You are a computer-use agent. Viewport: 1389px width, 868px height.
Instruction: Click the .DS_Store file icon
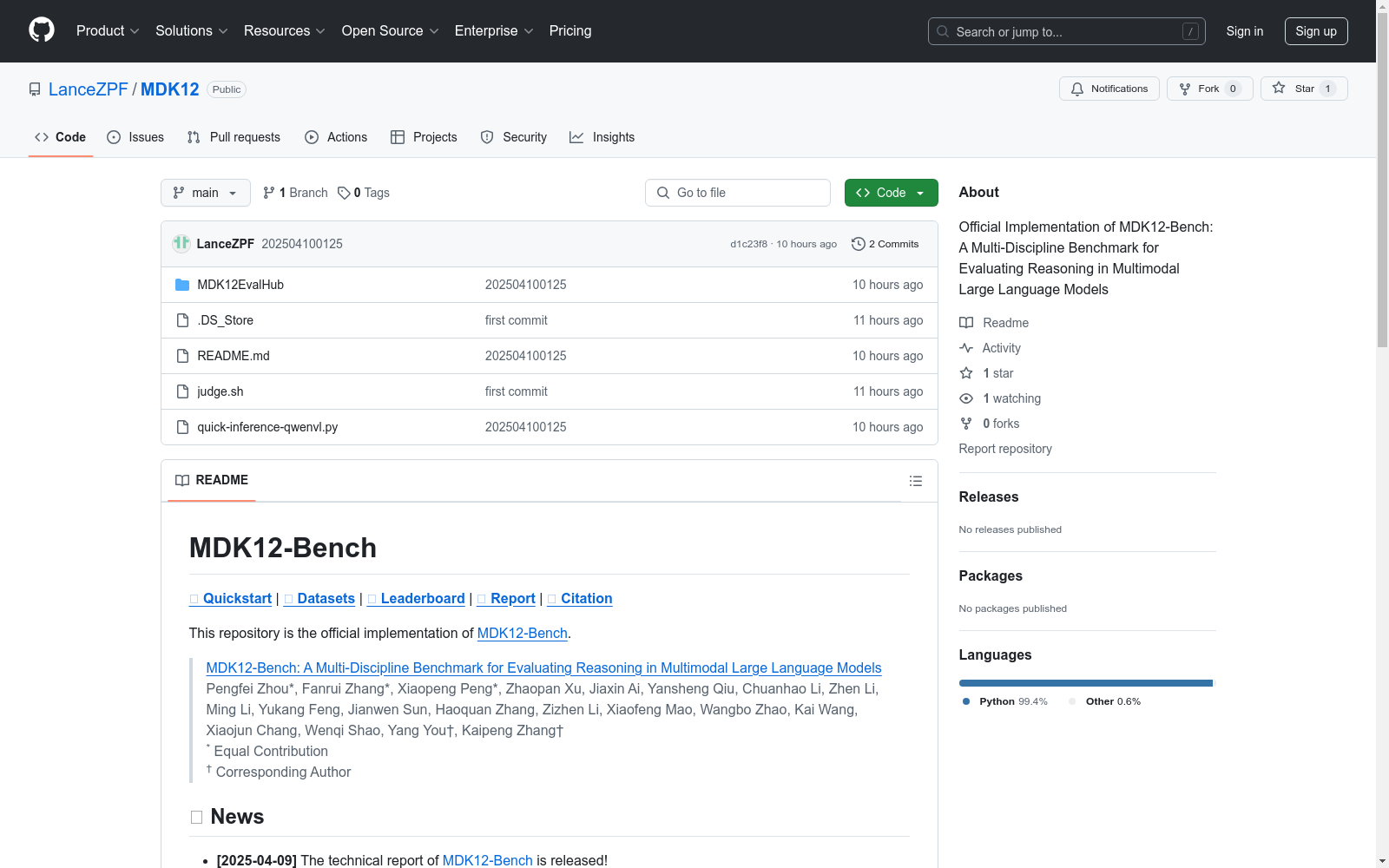coord(182,320)
